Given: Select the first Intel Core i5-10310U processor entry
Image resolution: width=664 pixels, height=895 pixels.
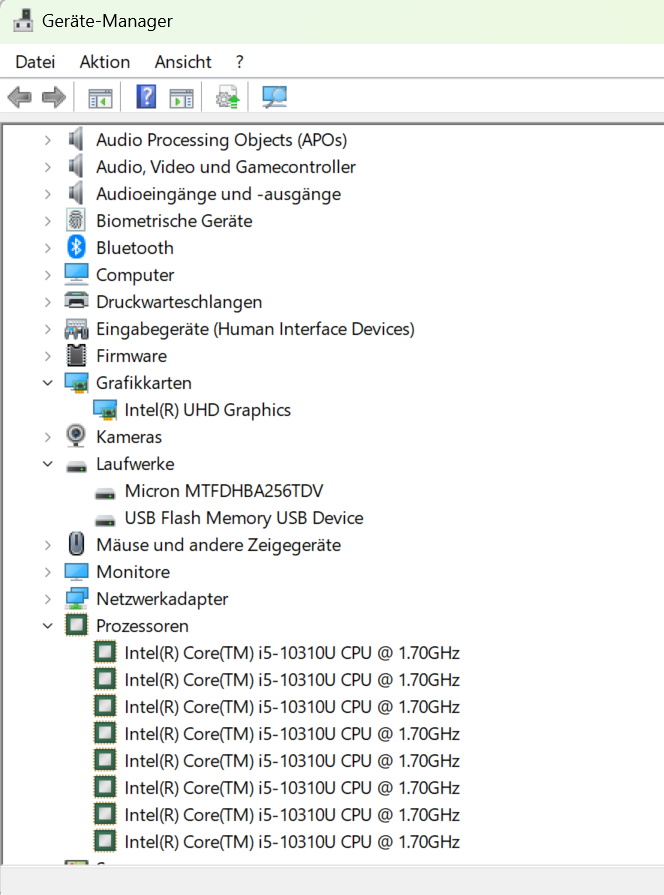Looking at the screenshot, I should click(x=292, y=653).
